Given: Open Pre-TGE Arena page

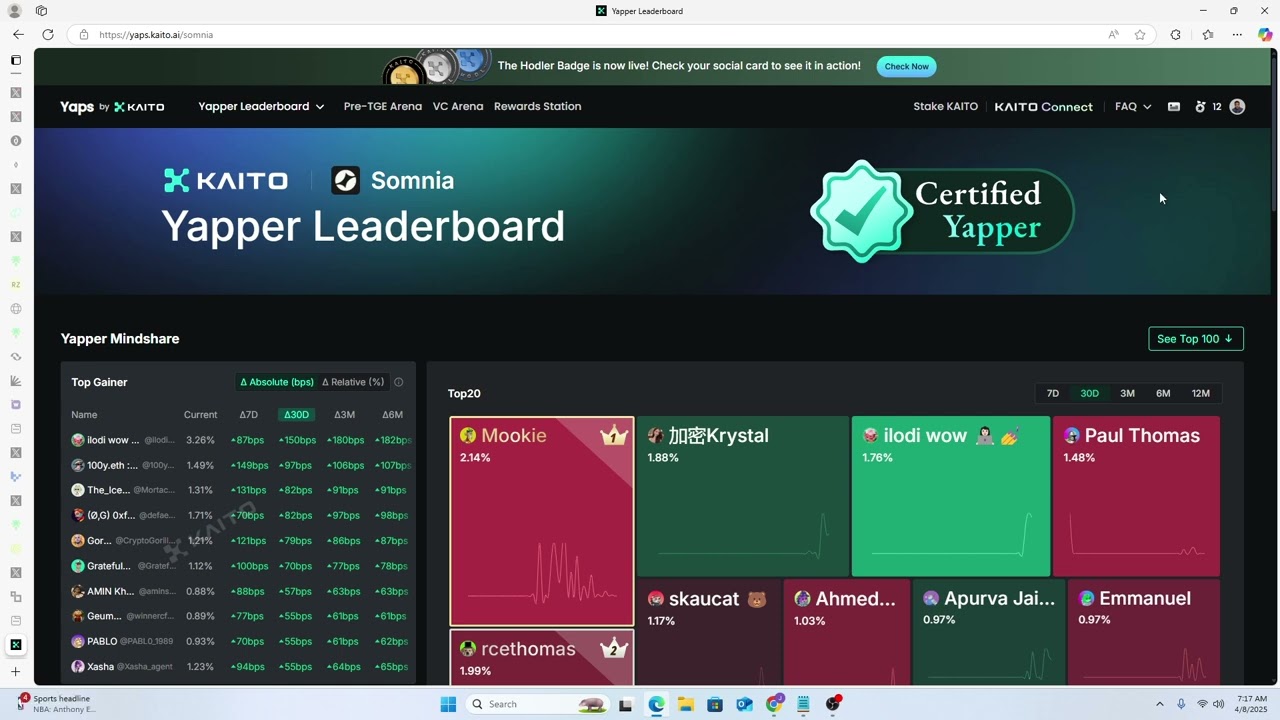Looking at the screenshot, I should point(383,107).
